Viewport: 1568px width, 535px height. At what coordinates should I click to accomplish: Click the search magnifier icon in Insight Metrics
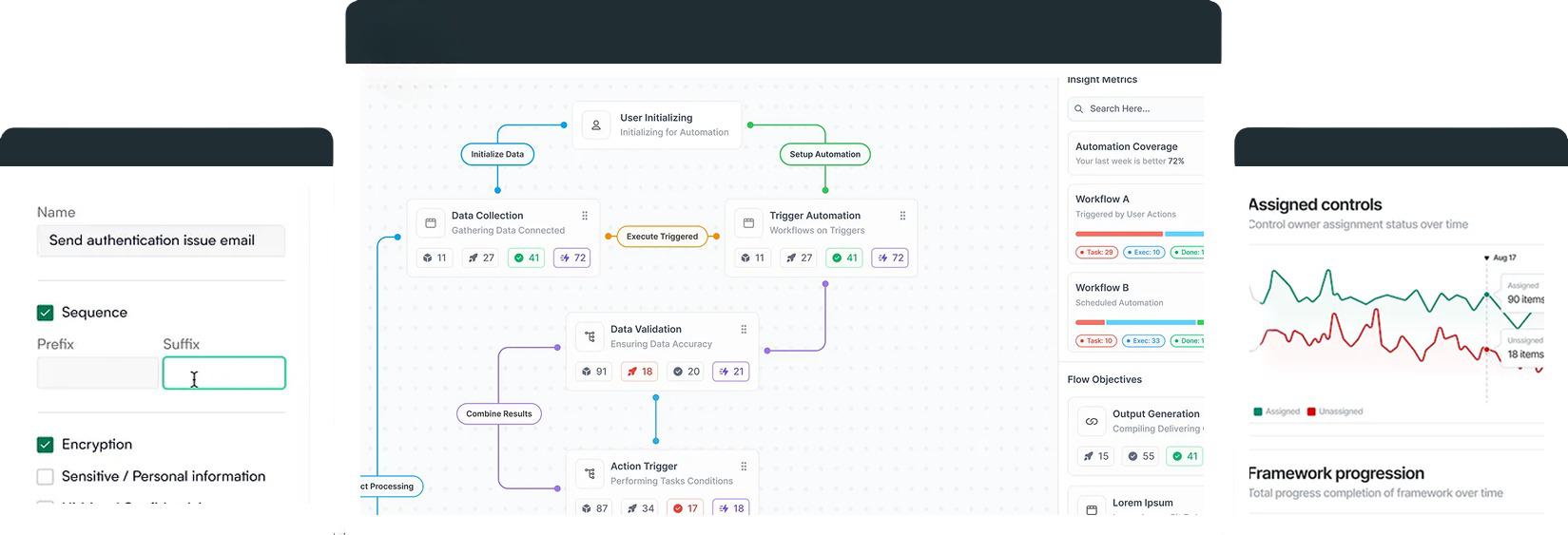pyautogui.click(x=1079, y=109)
